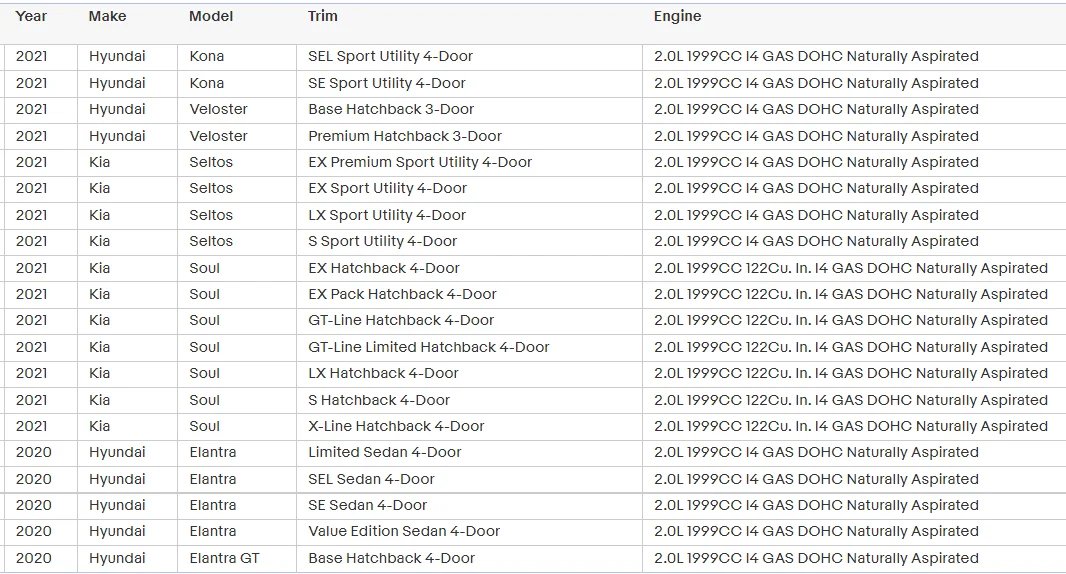Click the Trim column header
This screenshot has width=1066, height=574.
[323, 17]
